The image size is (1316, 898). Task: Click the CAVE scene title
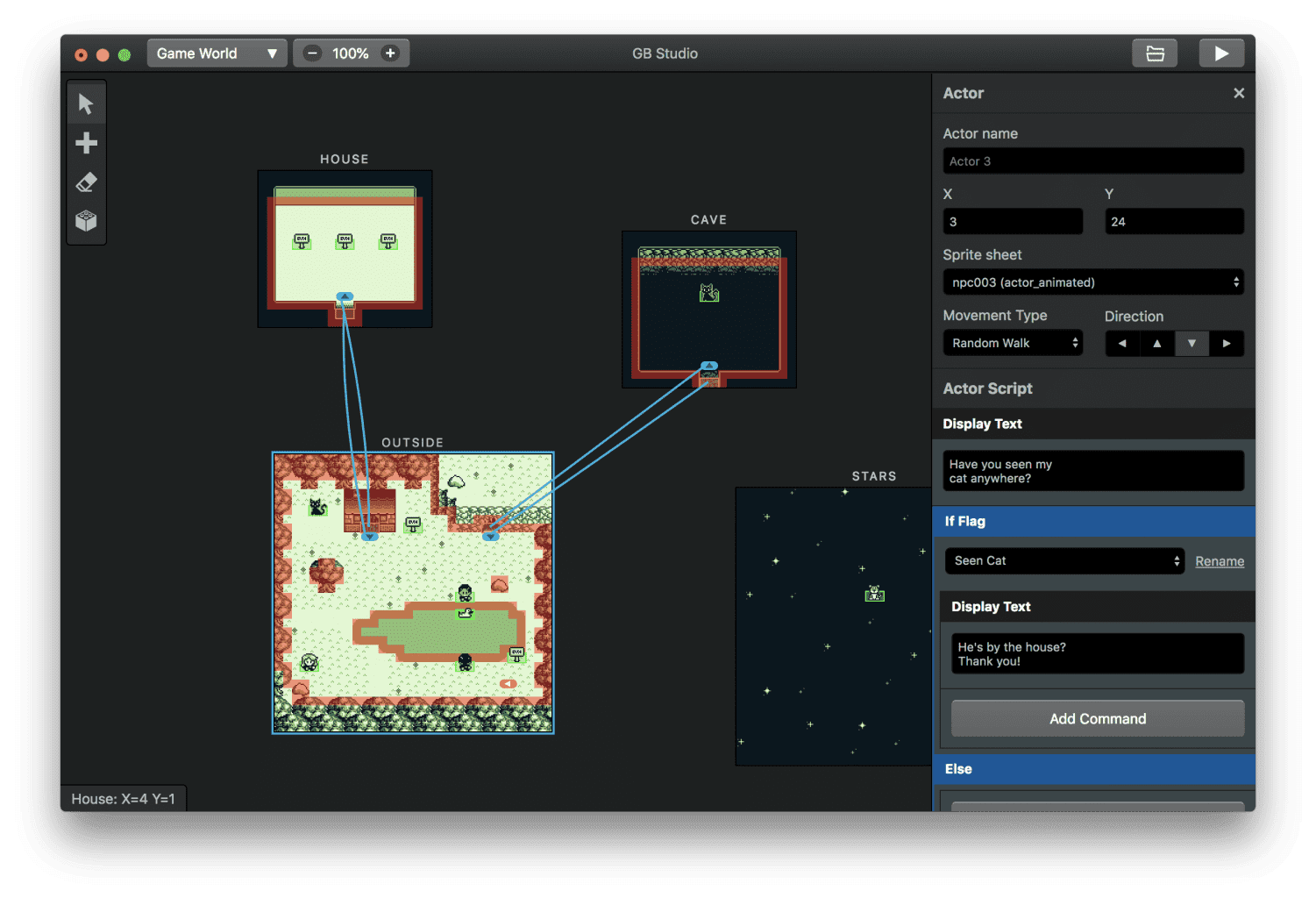[708, 220]
